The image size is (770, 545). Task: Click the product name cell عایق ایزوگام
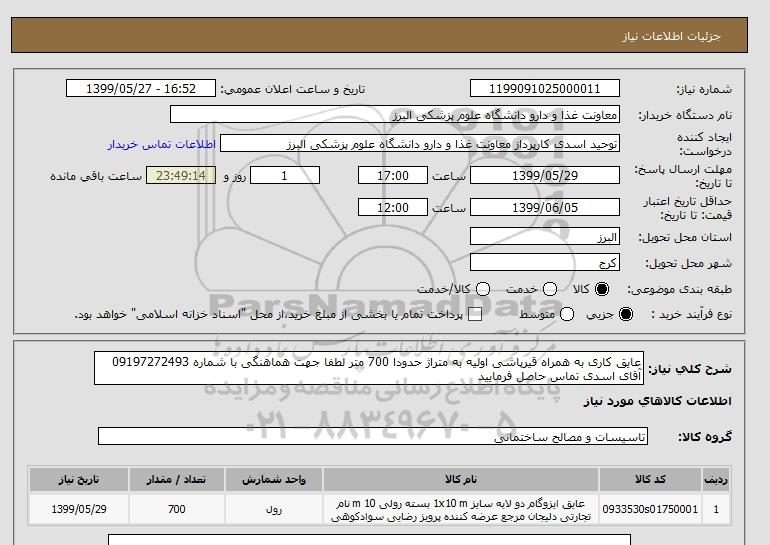click(x=461, y=509)
